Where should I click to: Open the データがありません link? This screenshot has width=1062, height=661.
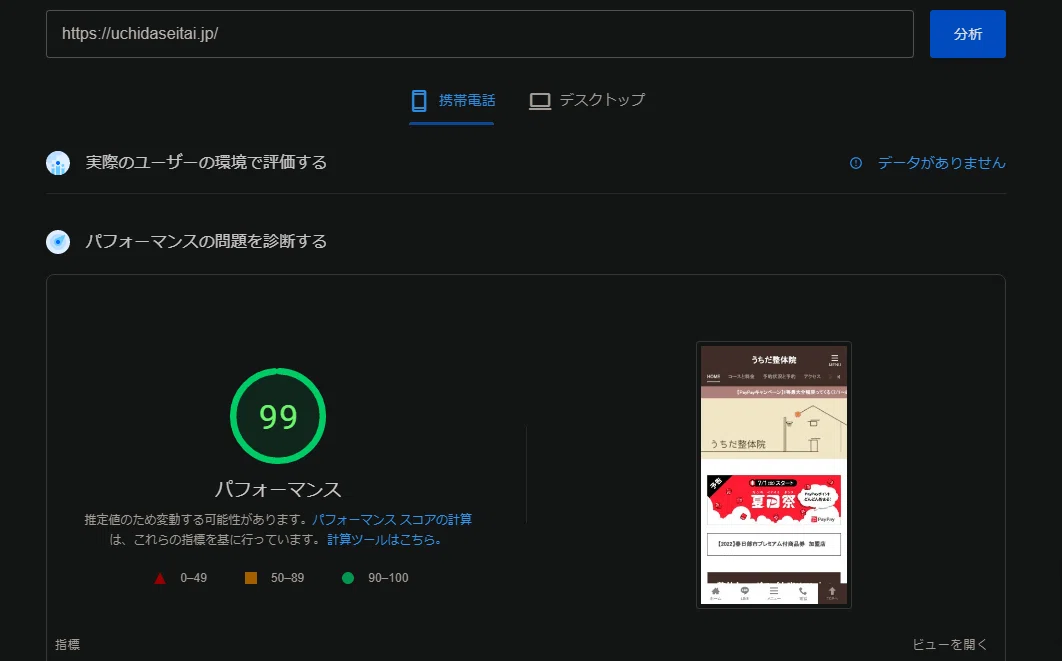click(x=941, y=163)
